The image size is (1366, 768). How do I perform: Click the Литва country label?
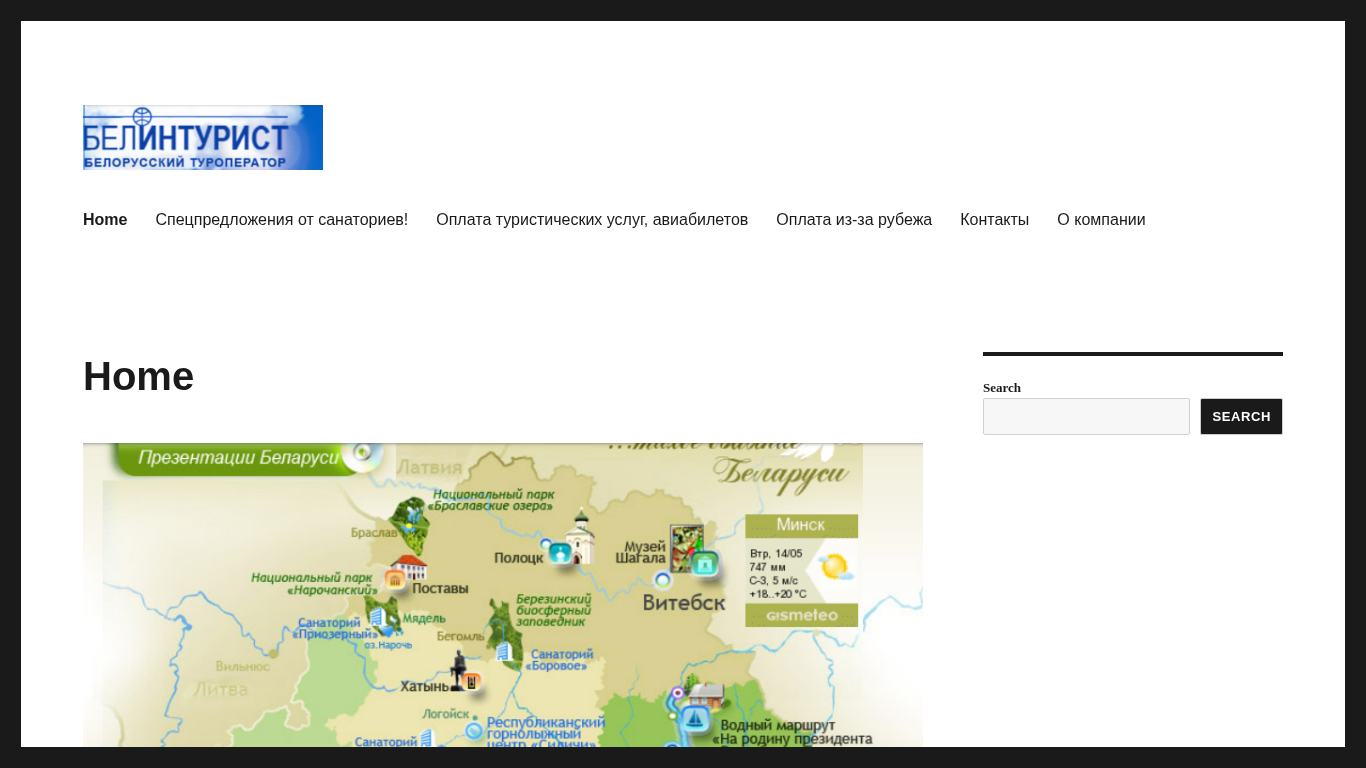tap(221, 689)
